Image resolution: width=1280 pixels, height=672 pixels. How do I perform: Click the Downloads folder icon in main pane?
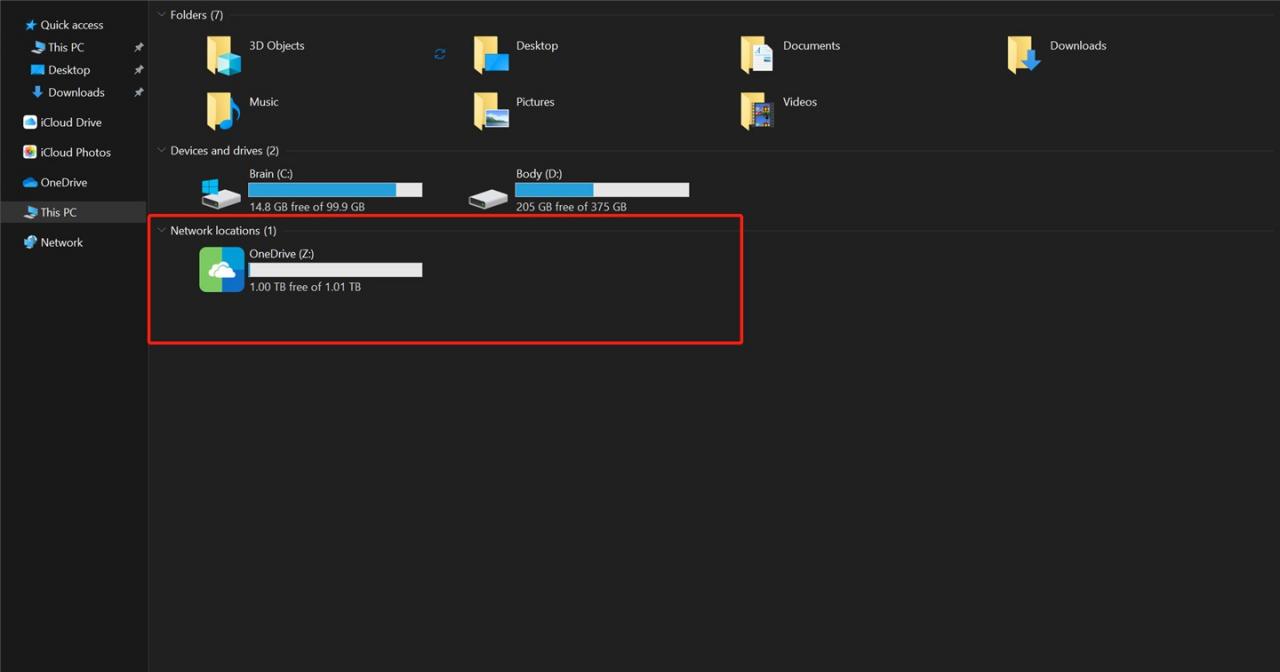pyautogui.click(x=1024, y=55)
